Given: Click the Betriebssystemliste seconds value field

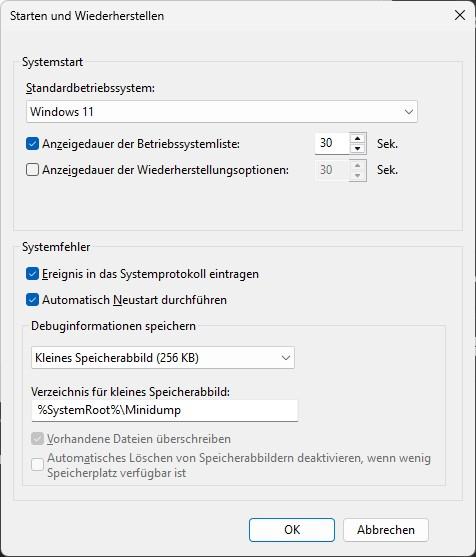Looking at the screenshot, I should pyautogui.click(x=332, y=144).
